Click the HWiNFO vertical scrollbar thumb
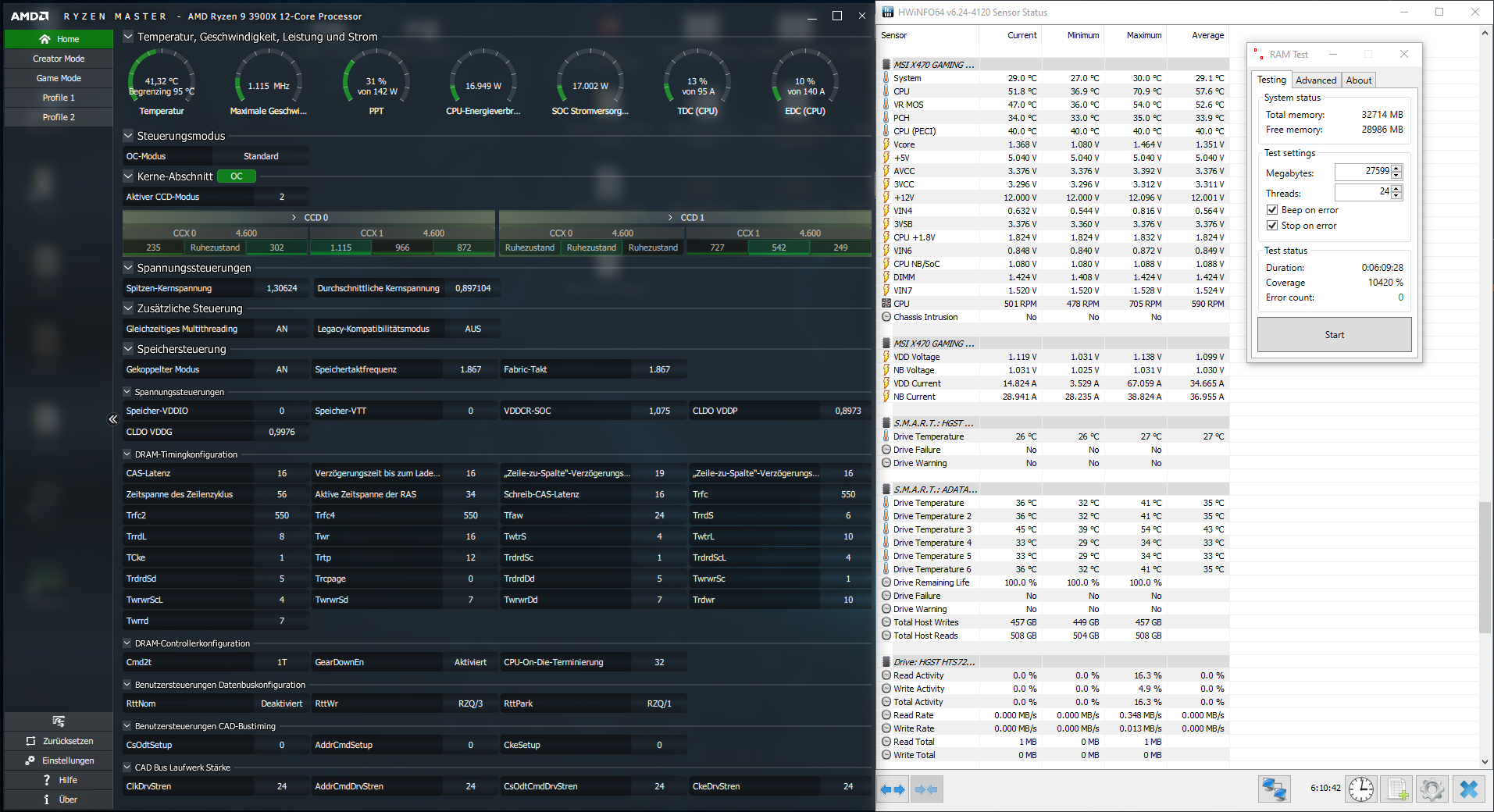The width and height of the screenshot is (1494, 812). [1485, 567]
